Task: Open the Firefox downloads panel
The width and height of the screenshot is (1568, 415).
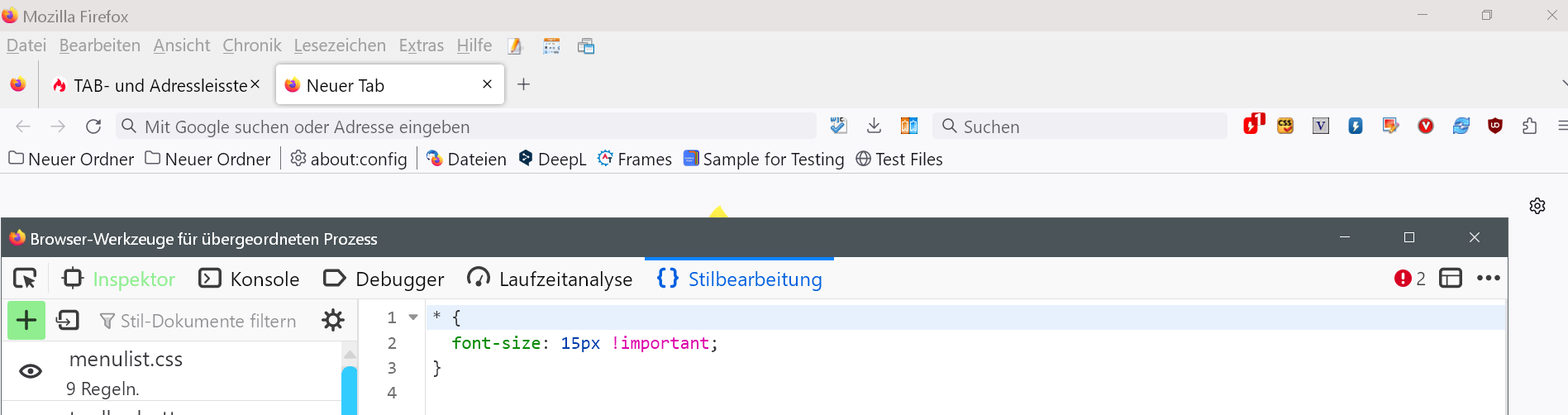Action: 874,126
